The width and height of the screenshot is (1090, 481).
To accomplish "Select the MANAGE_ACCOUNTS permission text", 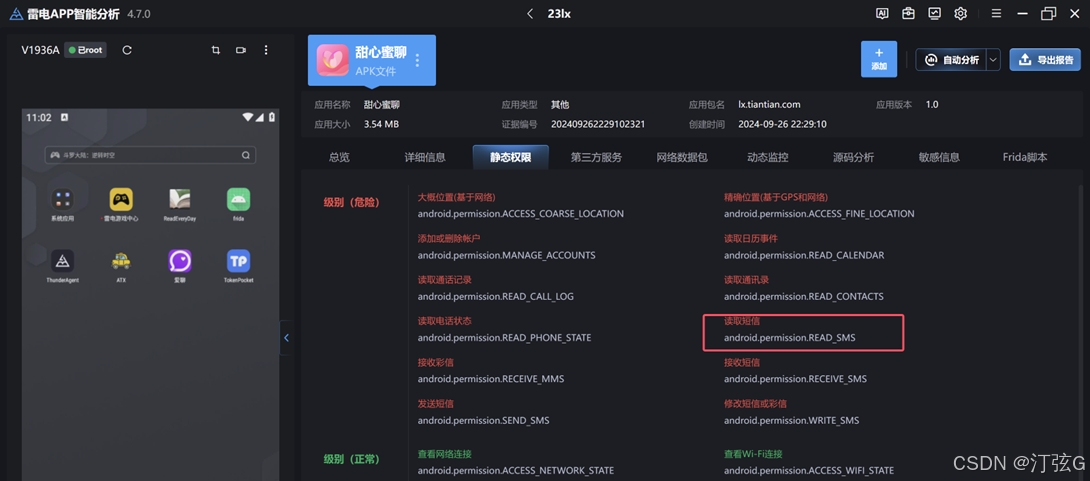I will (x=507, y=255).
